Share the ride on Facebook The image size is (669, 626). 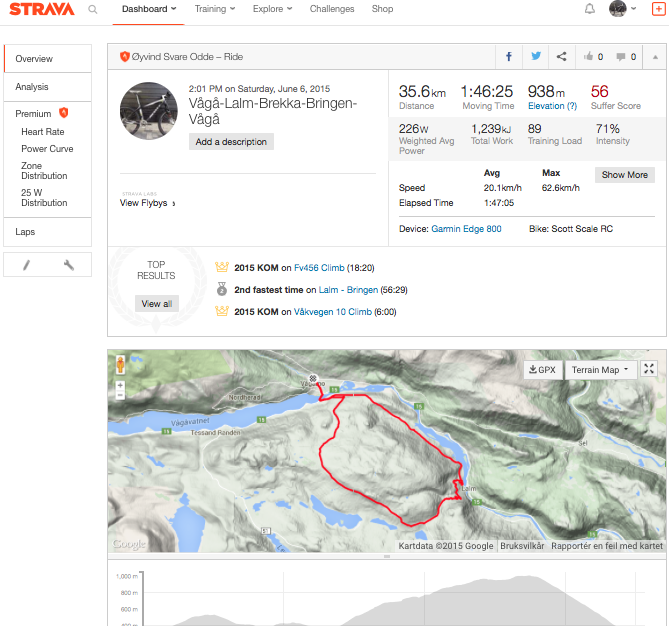coord(509,57)
